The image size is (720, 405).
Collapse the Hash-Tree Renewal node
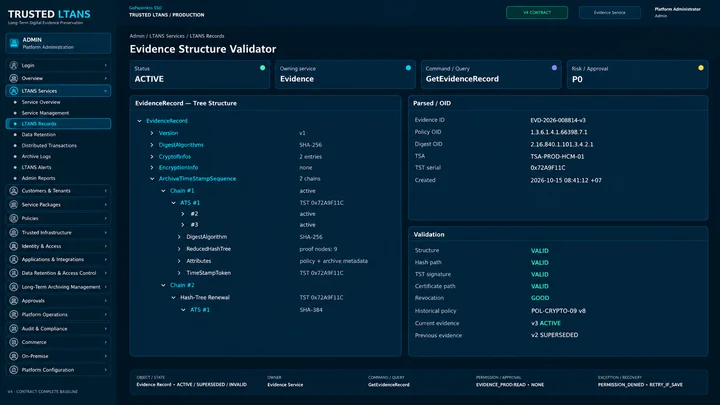(174, 298)
